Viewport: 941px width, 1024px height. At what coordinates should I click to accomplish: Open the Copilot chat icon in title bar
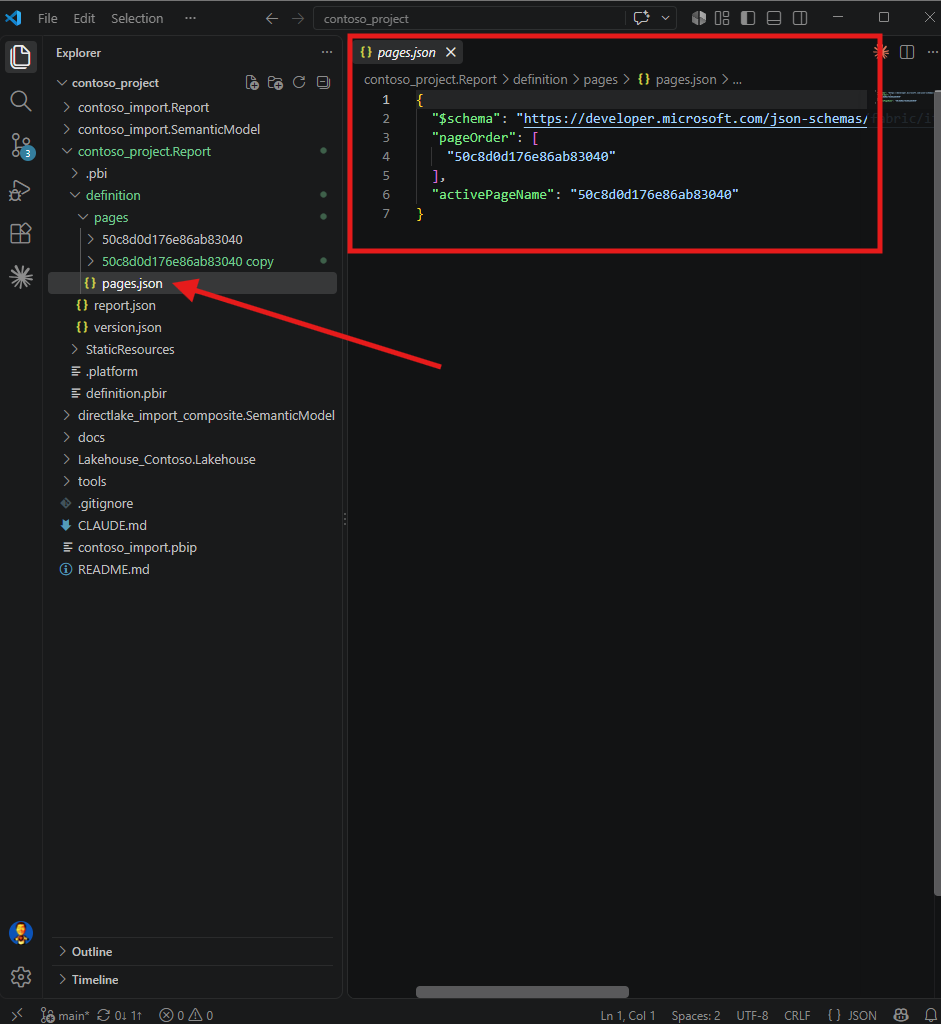[x=641, y=18]
